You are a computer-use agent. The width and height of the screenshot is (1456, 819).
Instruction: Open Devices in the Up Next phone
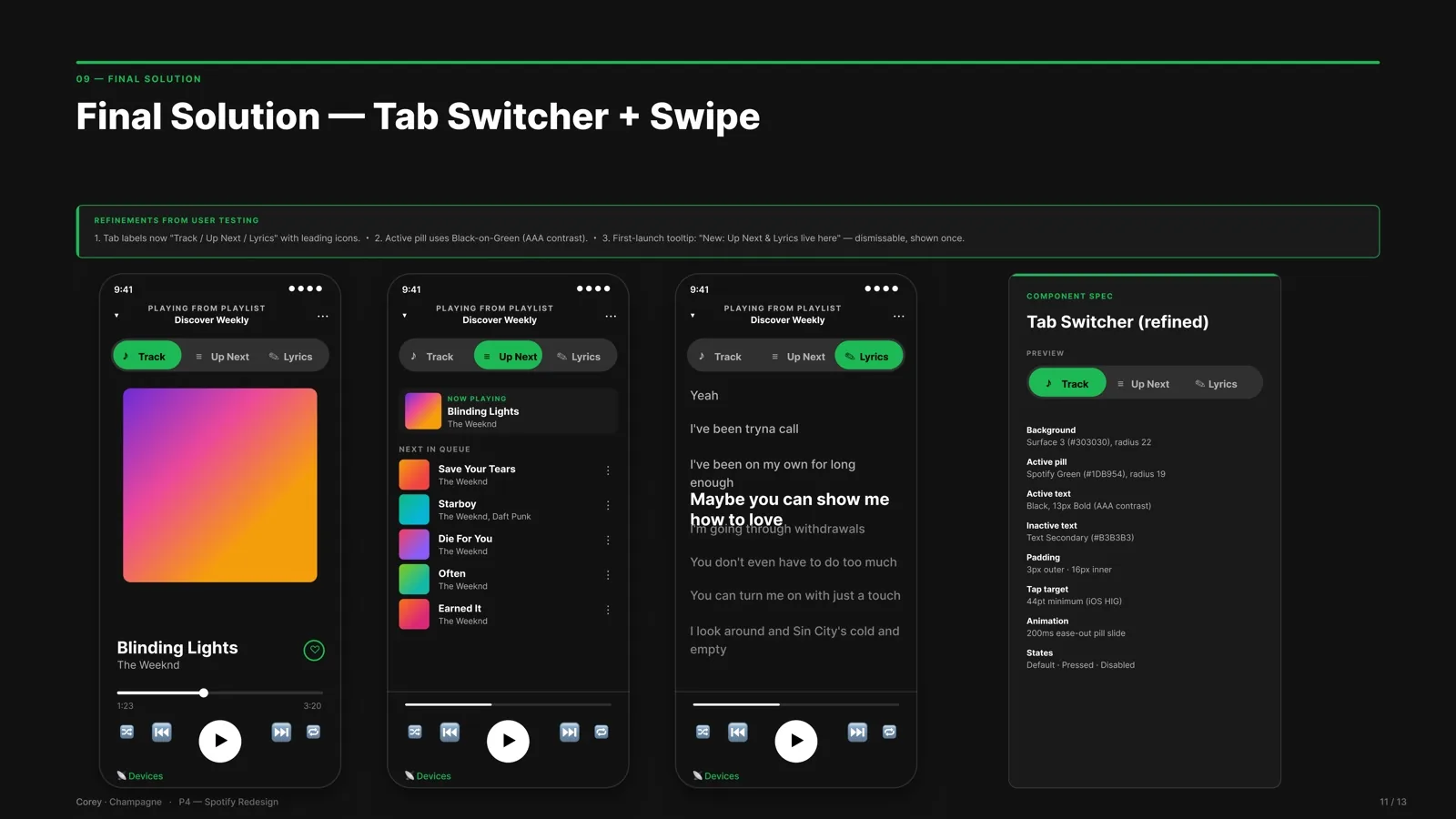pos(428,776)
